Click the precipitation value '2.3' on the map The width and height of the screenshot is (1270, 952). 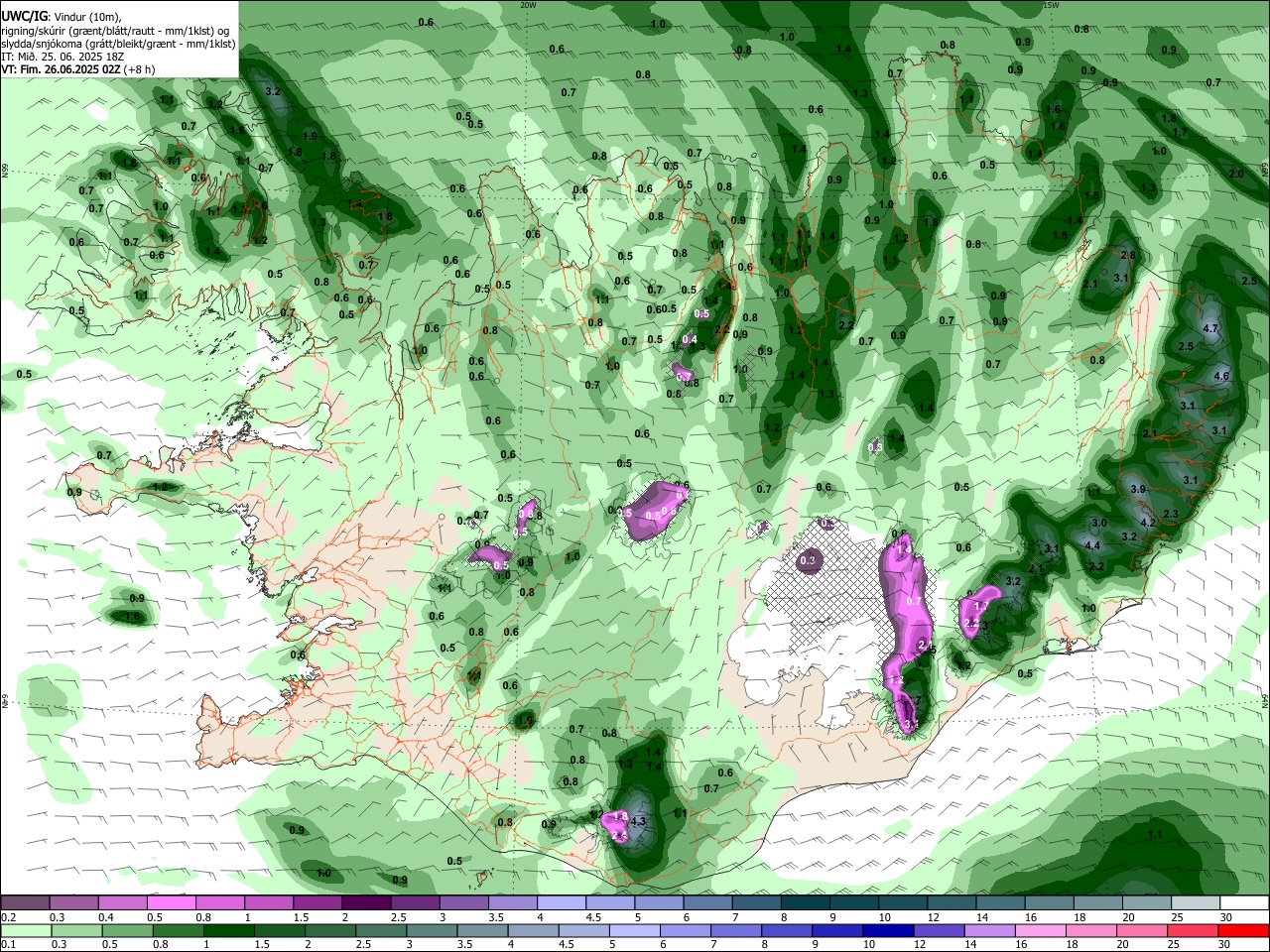pyautogui.click(x=1171, y=514)
